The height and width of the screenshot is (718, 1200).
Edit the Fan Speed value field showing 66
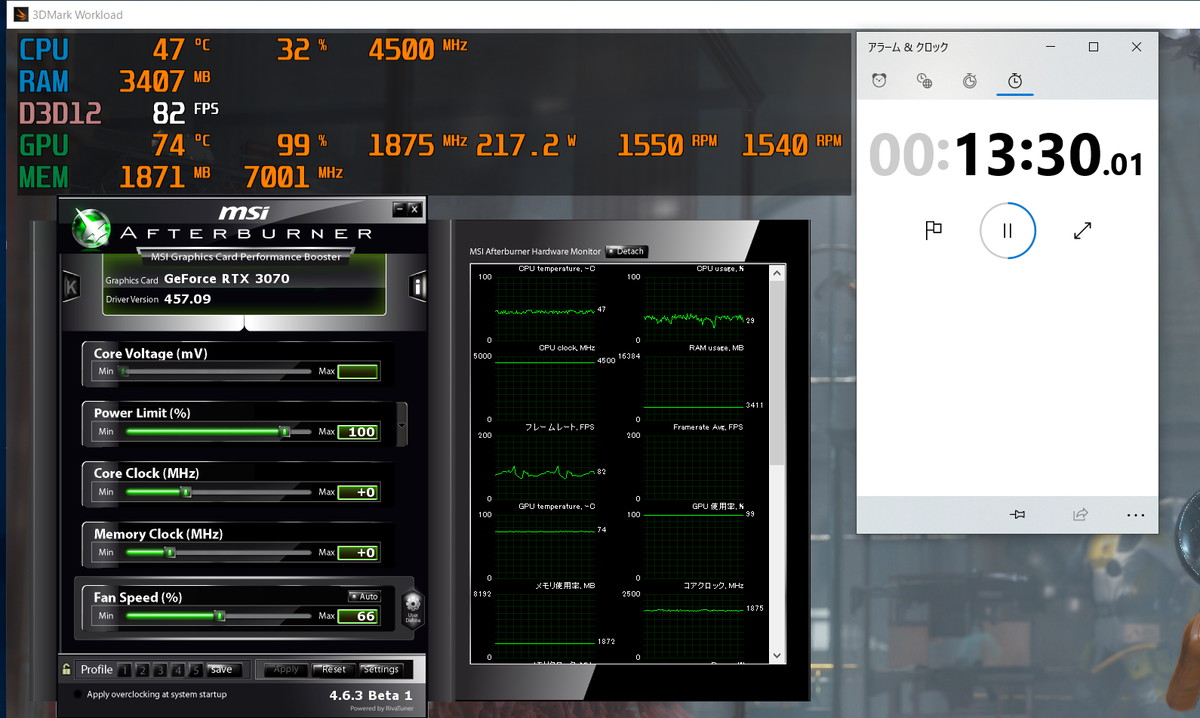pyautogui.click(x=358, y=616)
